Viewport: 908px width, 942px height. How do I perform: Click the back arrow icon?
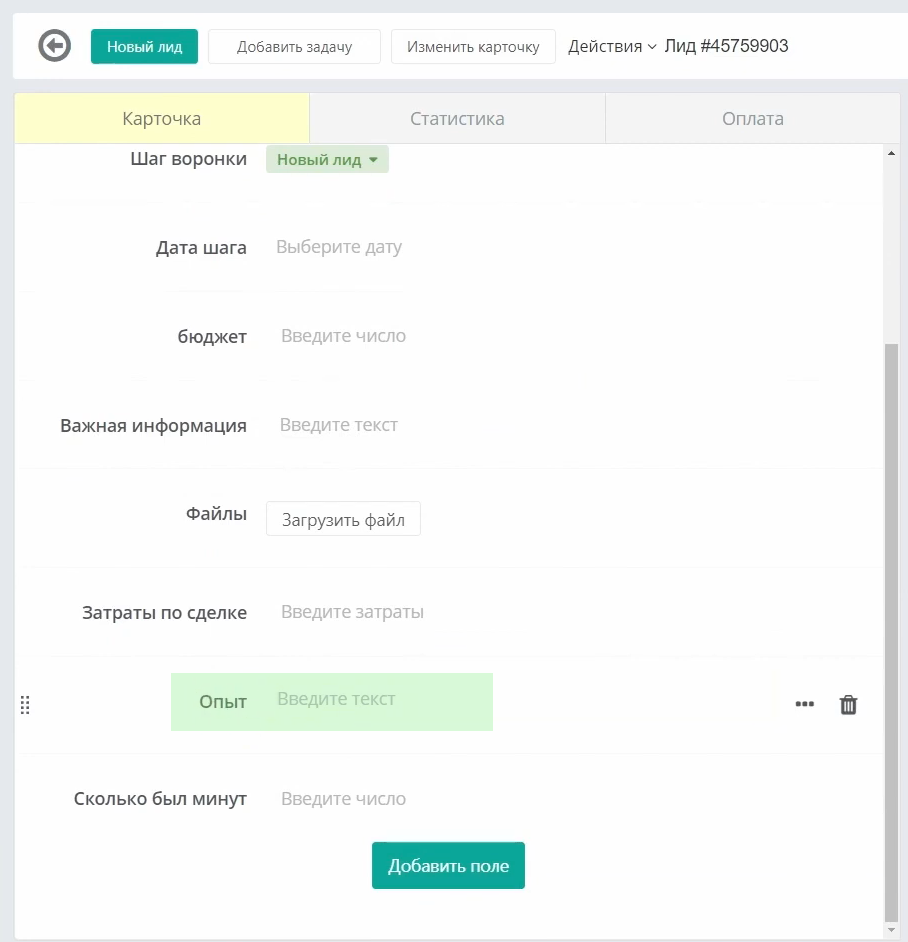click(x=55, y=46)
